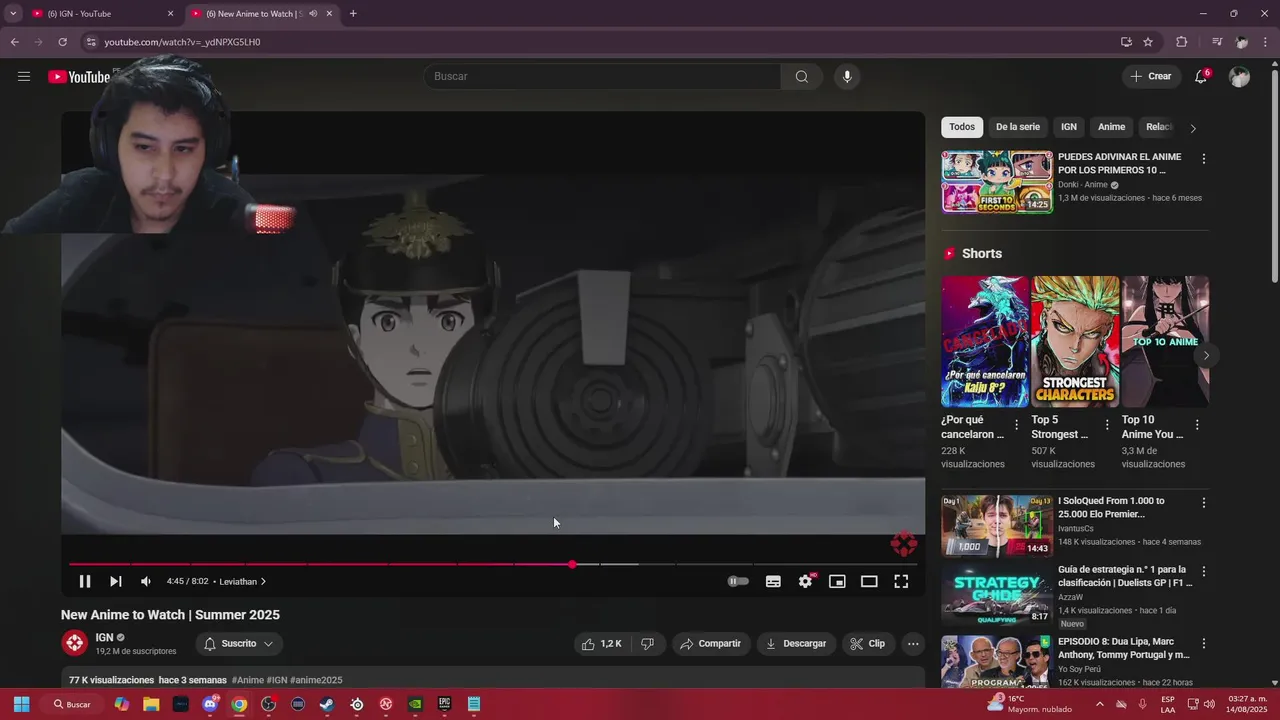Viewport: 1280px width, 720px height.
Task: Switch to theater mode
Action: click(x=869, y=581)
